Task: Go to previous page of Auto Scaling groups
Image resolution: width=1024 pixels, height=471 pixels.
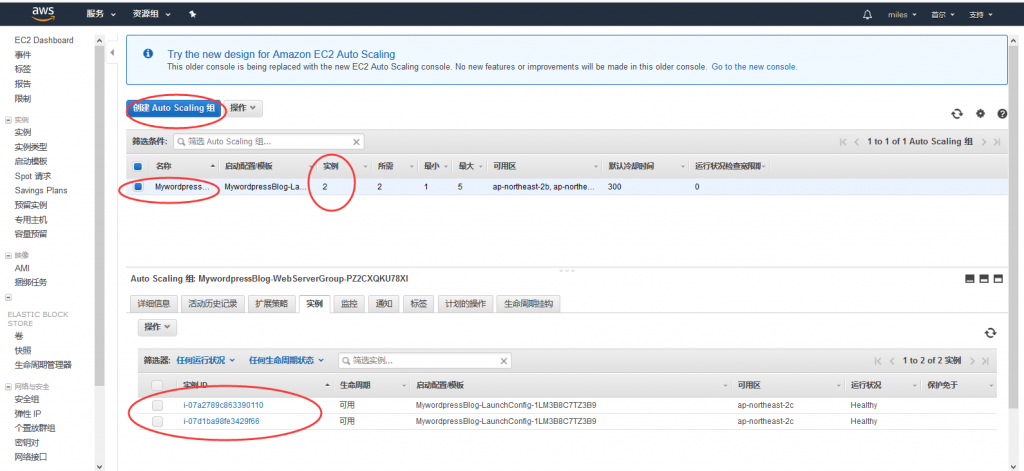Action: pyautogui.click(x=856, y=142)
